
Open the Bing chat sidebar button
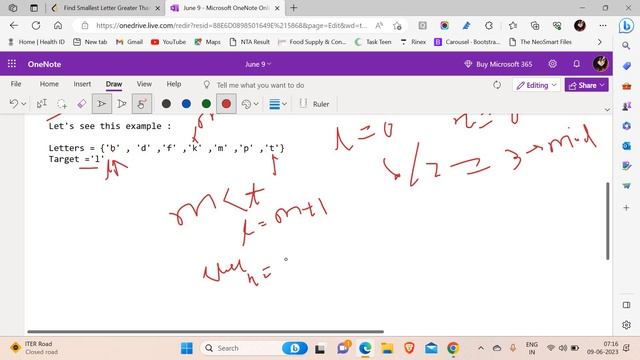coord(626,26)
